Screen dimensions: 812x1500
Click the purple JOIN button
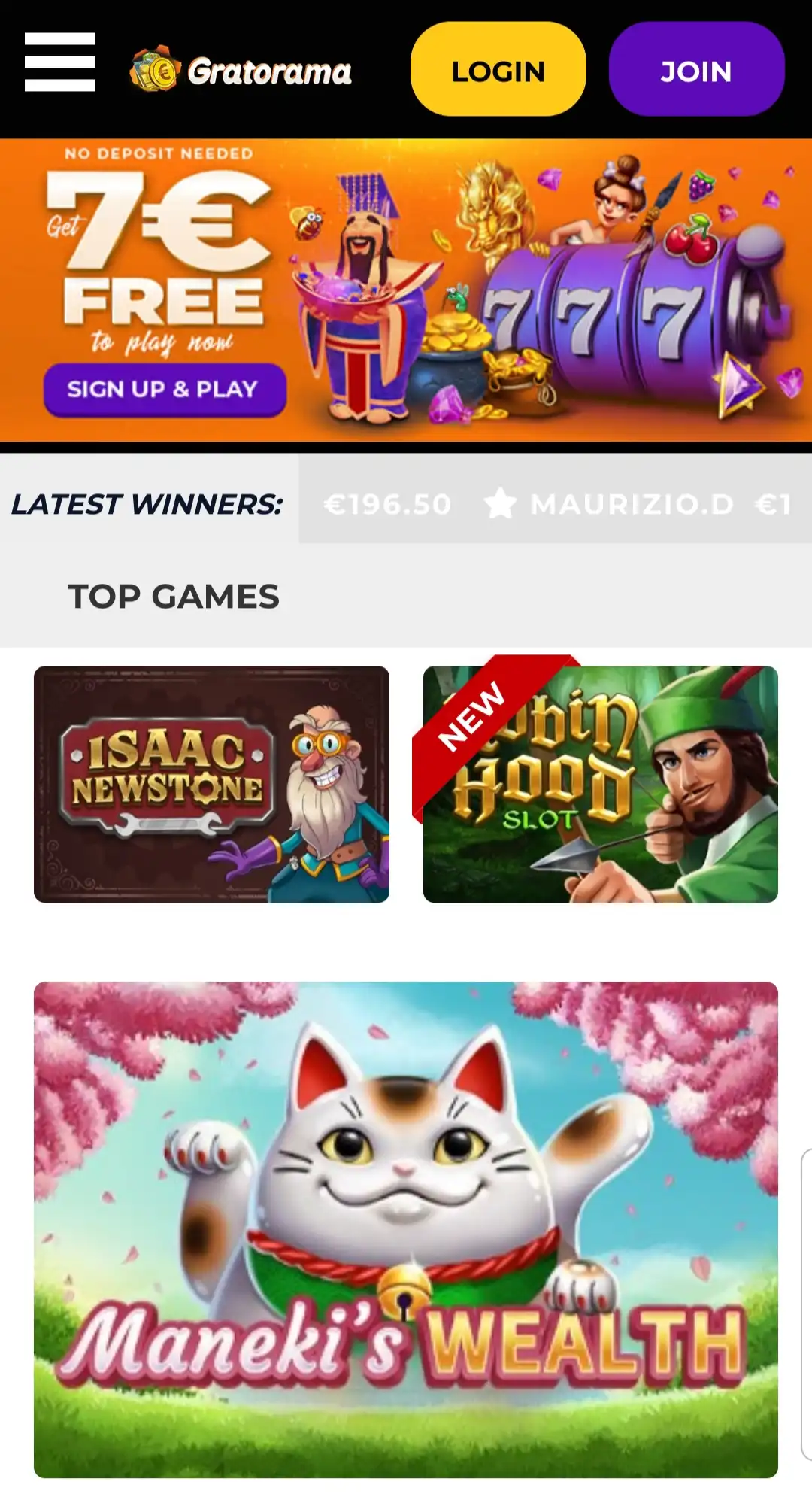696,69
